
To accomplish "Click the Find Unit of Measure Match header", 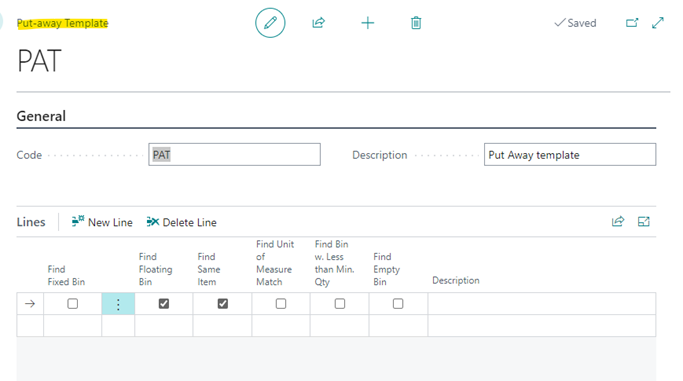I will [x=275, y=263].
